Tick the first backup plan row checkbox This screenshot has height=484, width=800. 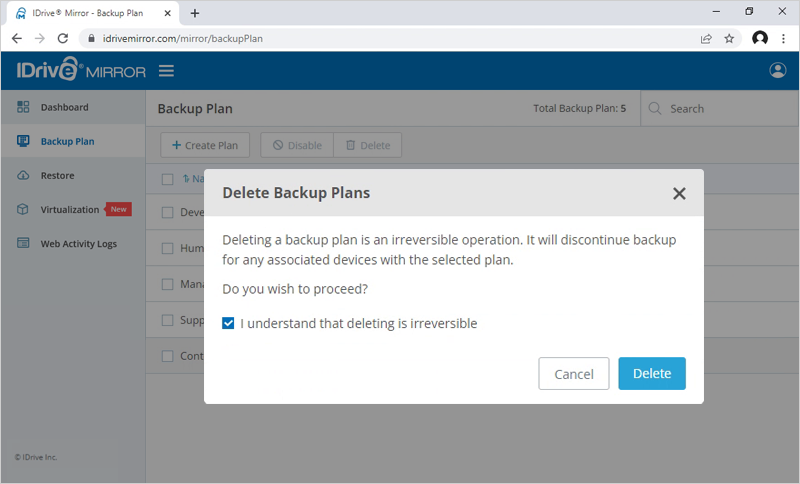coord(168,212)
